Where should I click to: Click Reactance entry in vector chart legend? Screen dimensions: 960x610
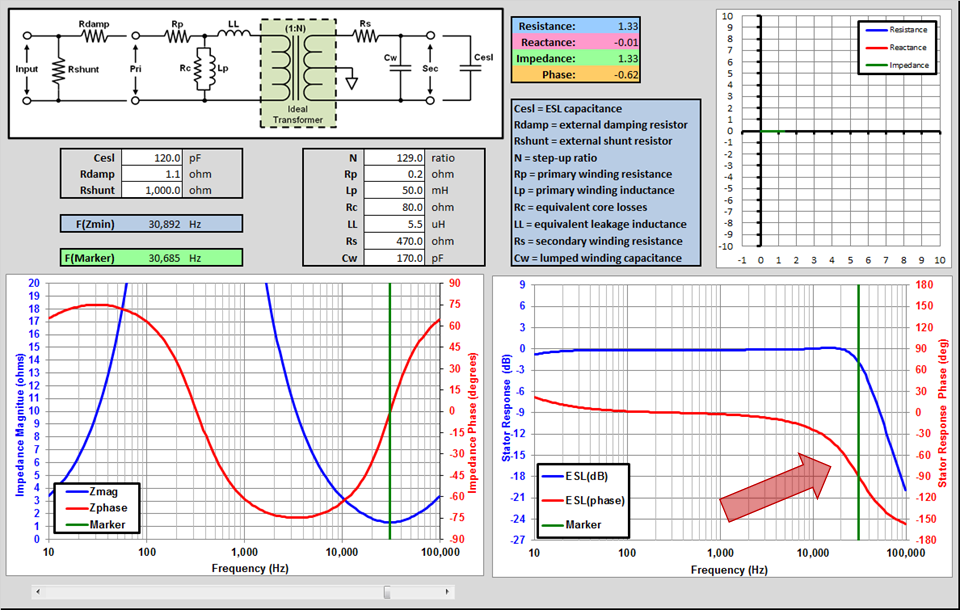pos(896,47)
